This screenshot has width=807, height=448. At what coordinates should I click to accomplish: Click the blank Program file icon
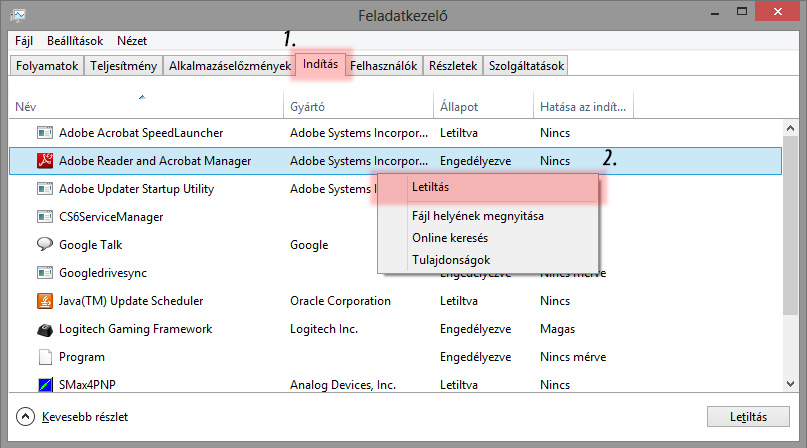coord(44,356)
